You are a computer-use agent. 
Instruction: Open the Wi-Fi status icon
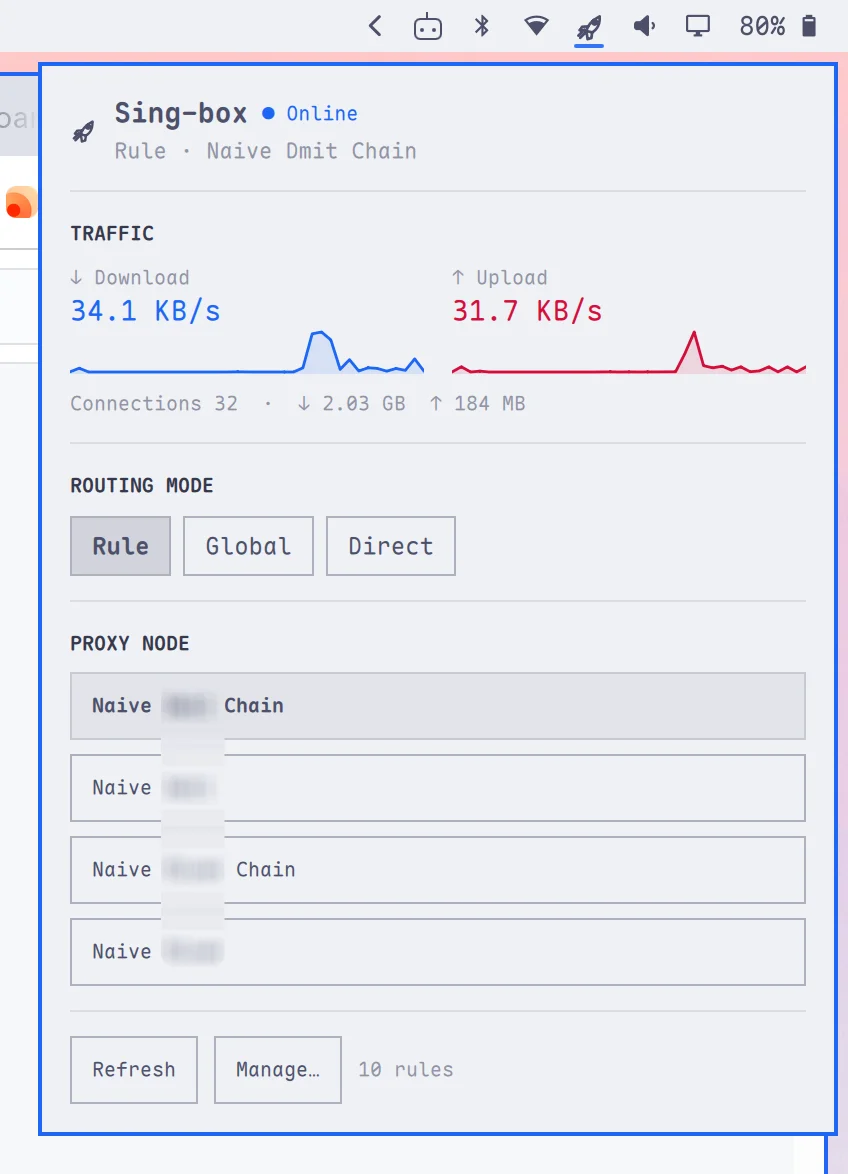pos(536,26)
